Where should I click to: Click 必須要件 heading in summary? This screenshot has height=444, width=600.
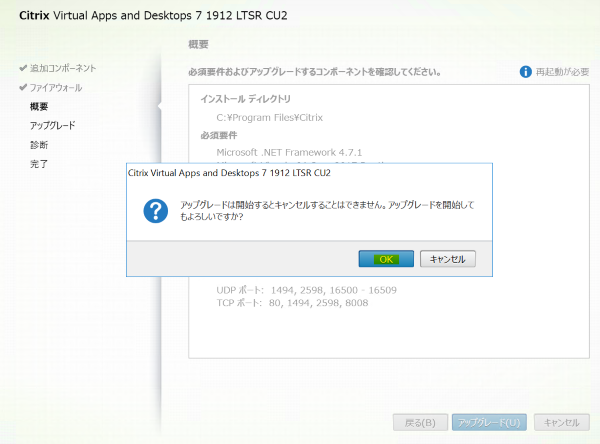(x=219, y=135)
